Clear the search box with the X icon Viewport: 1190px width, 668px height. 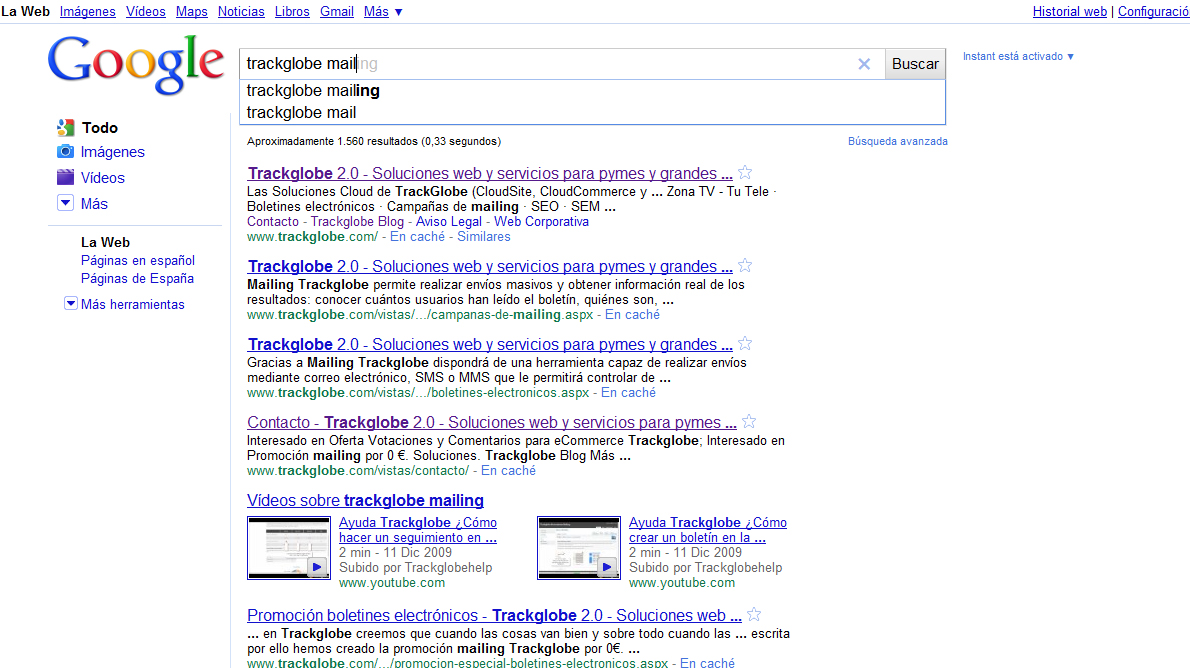click(864, 65)
